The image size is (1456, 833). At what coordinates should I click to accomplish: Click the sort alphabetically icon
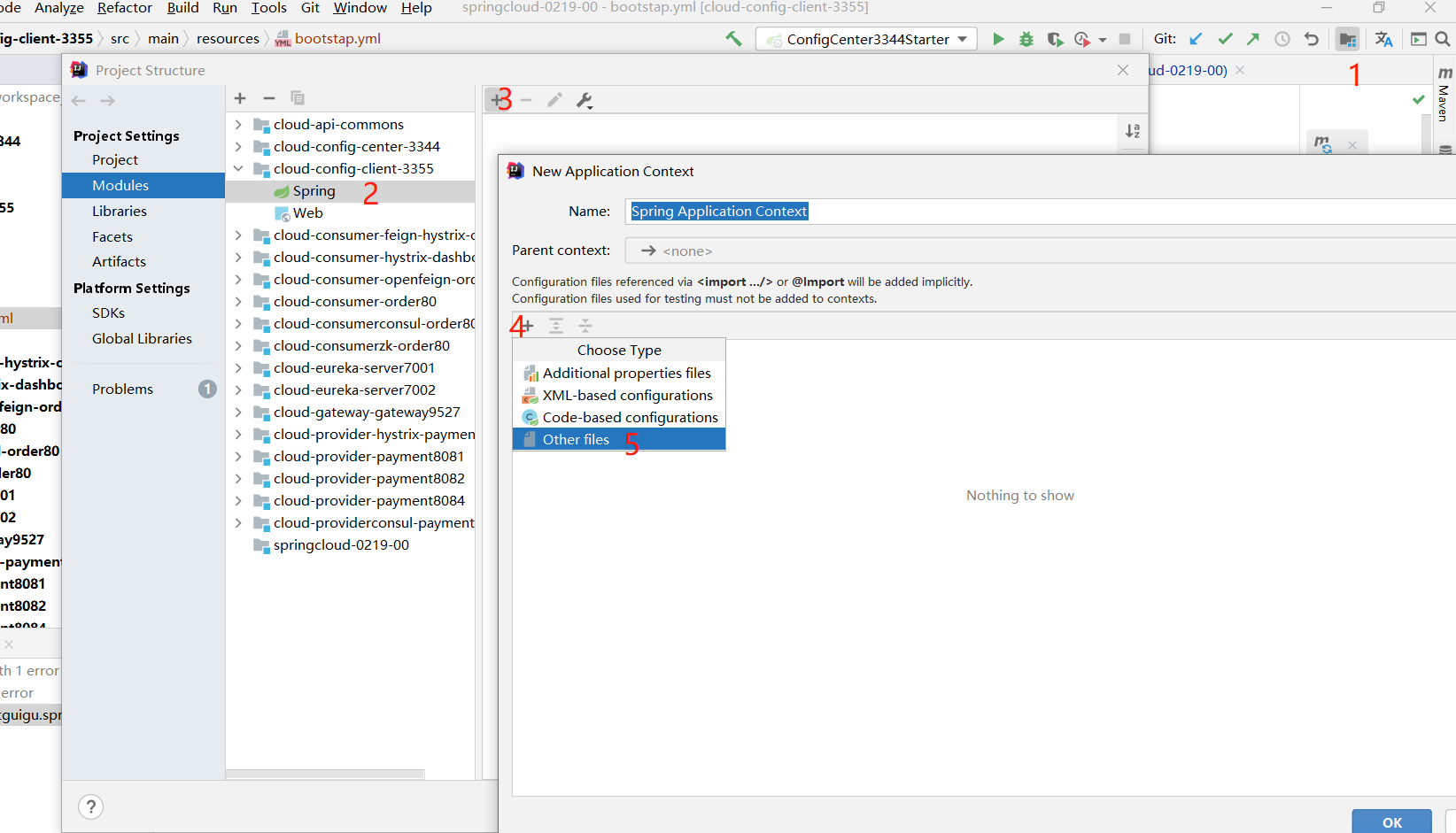point(1133,131)
